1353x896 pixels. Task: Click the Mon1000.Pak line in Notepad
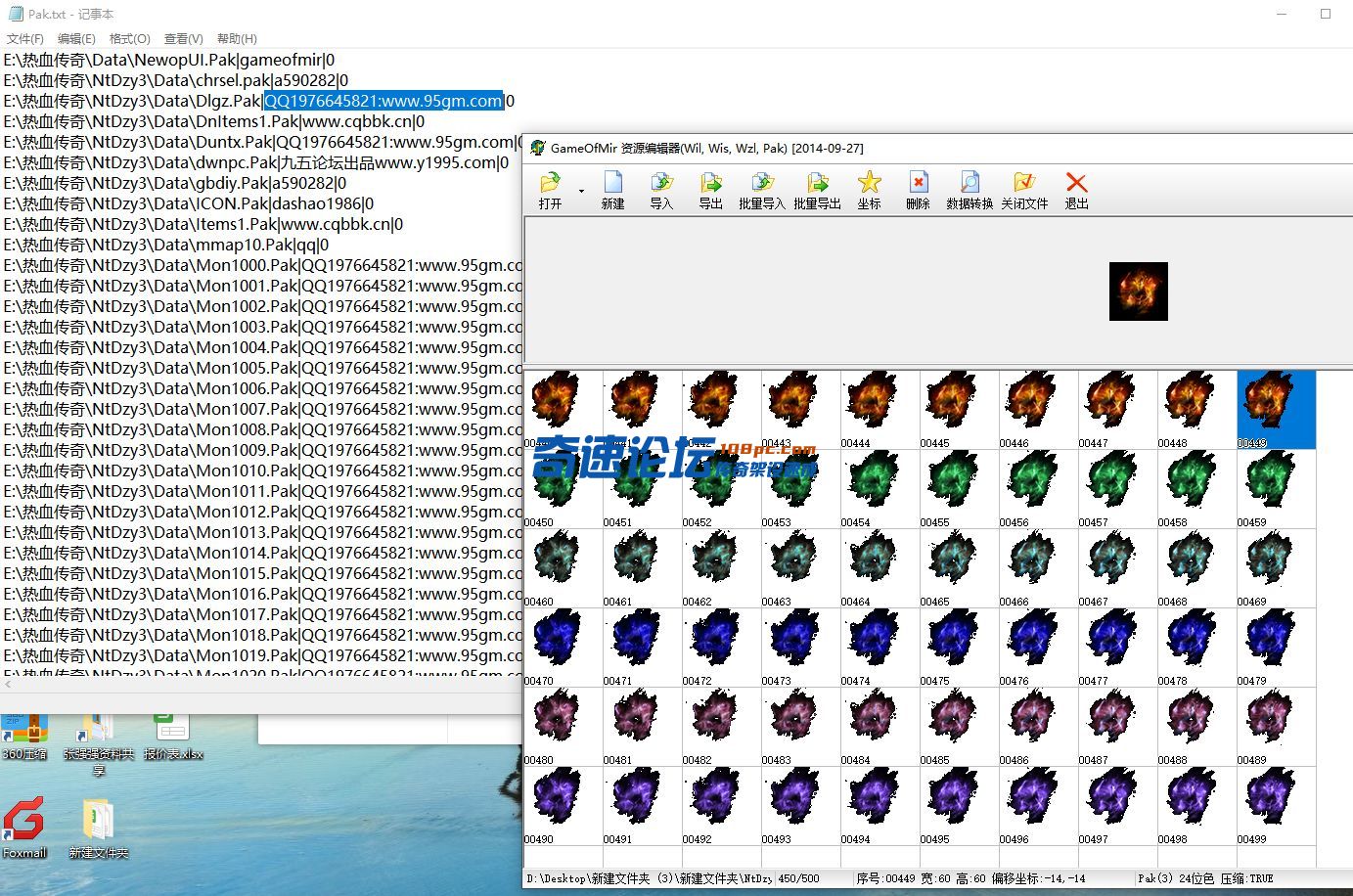[262, 265]
